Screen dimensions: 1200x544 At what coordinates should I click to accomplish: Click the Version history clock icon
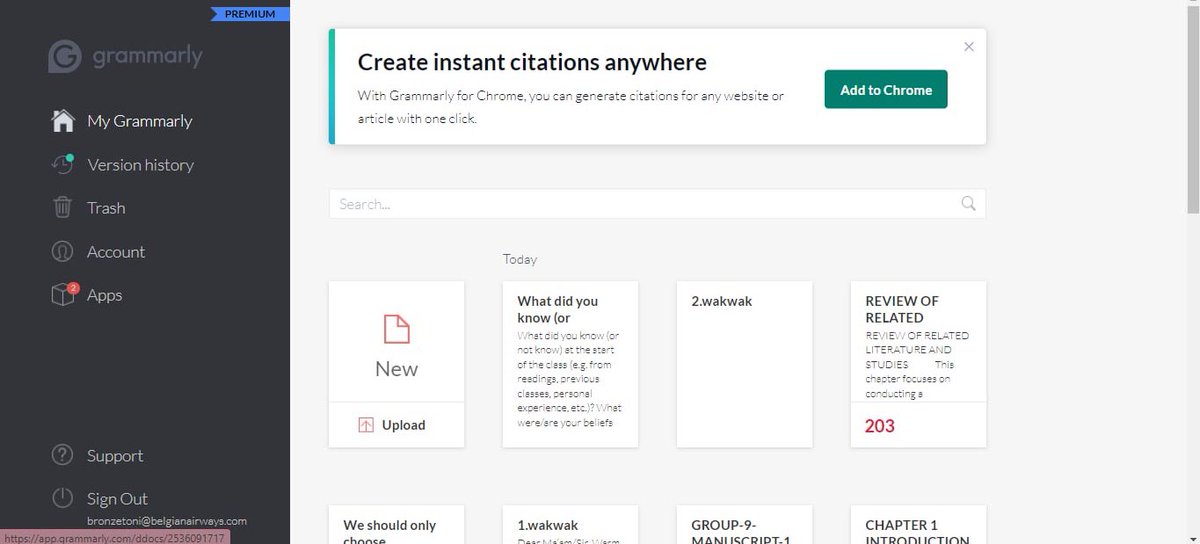pos(63,165)
